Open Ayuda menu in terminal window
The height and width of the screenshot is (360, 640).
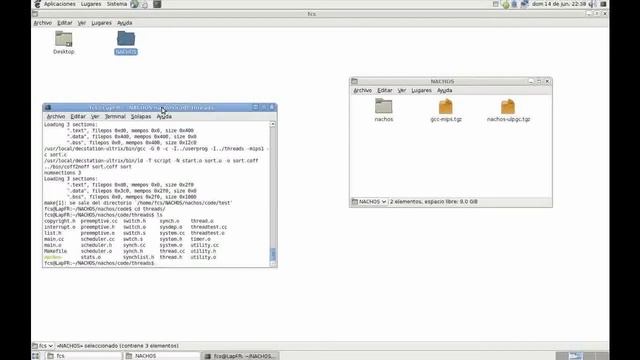(x=164, y=116)
